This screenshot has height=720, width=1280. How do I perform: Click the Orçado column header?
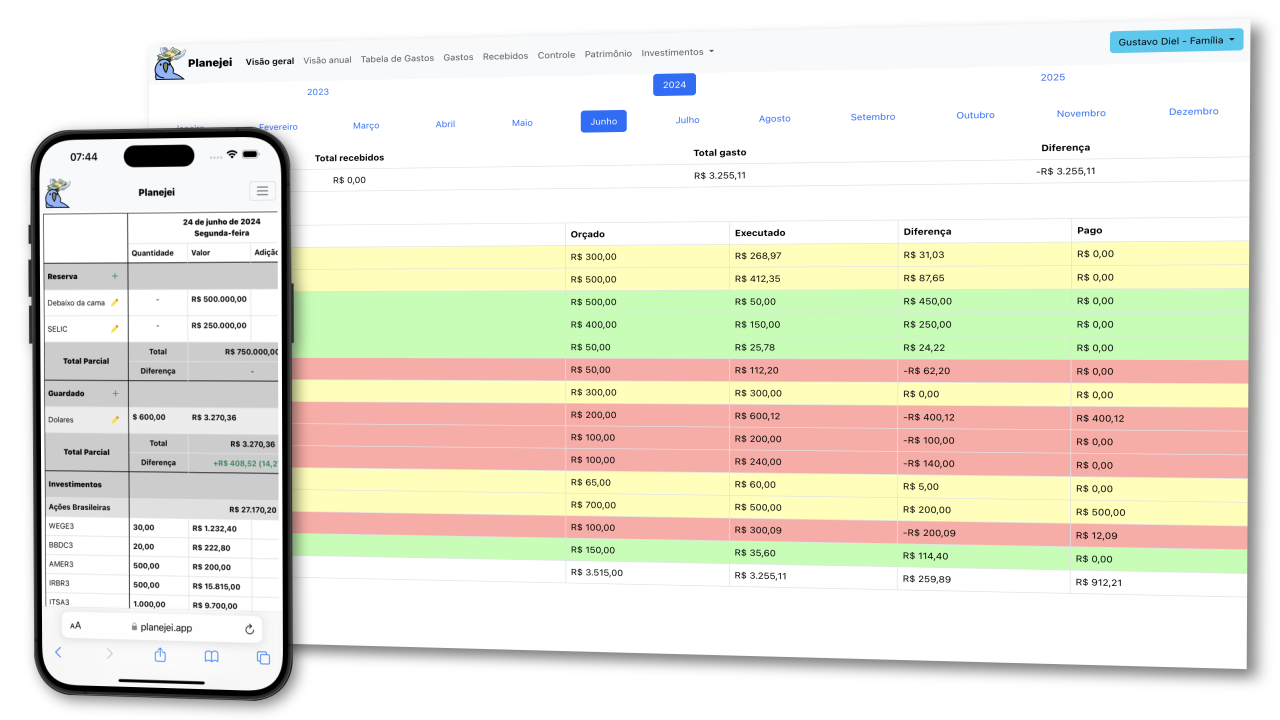(587, 234)
